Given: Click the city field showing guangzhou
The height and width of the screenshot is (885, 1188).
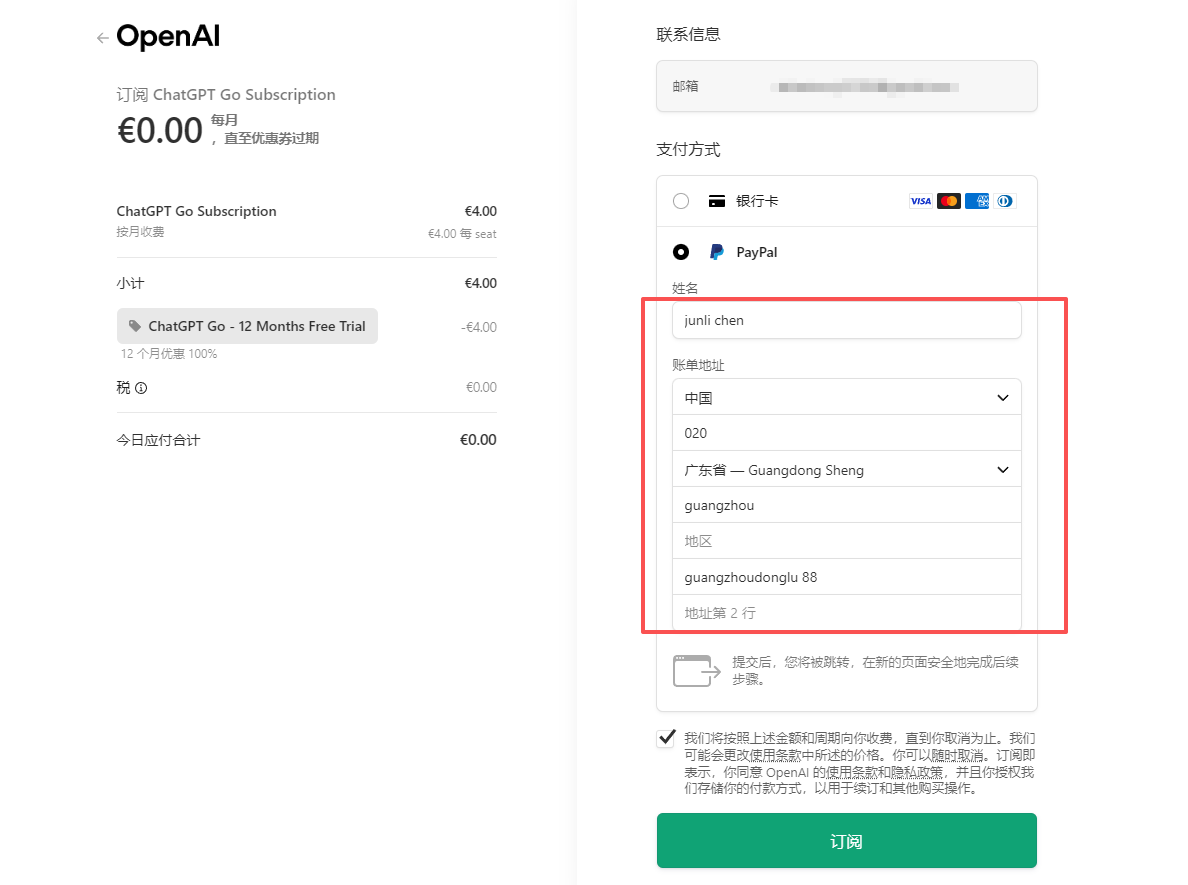Looking at the screenshot, I should click(x=846, y=505).
